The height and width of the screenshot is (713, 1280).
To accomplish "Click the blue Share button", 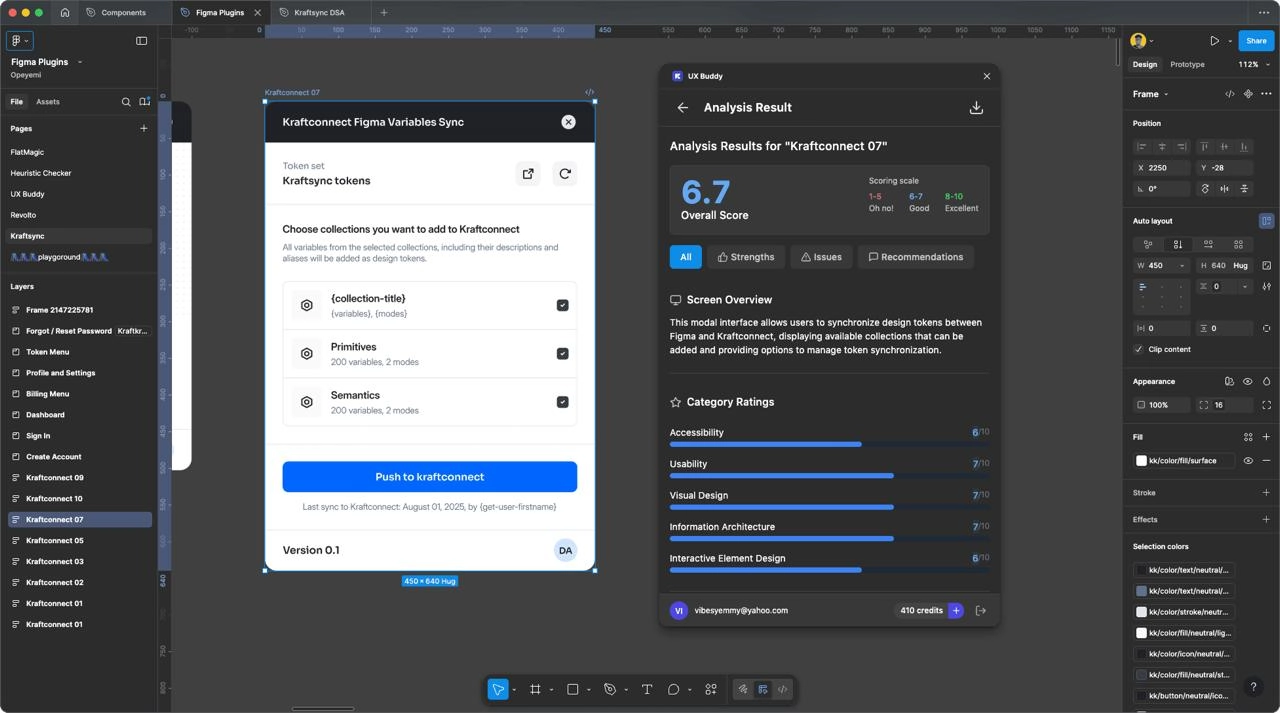I will click(1256, 41).
